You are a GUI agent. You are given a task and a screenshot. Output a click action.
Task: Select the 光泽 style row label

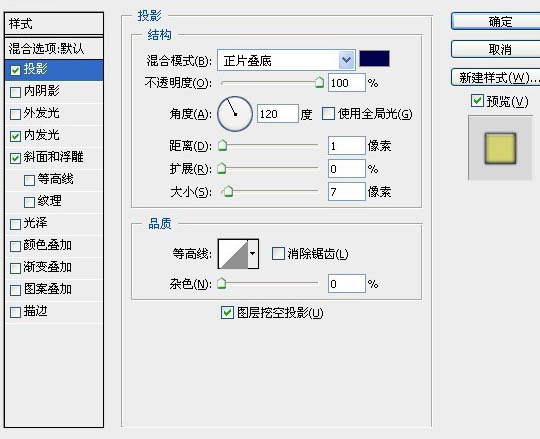tap(35, 223)
